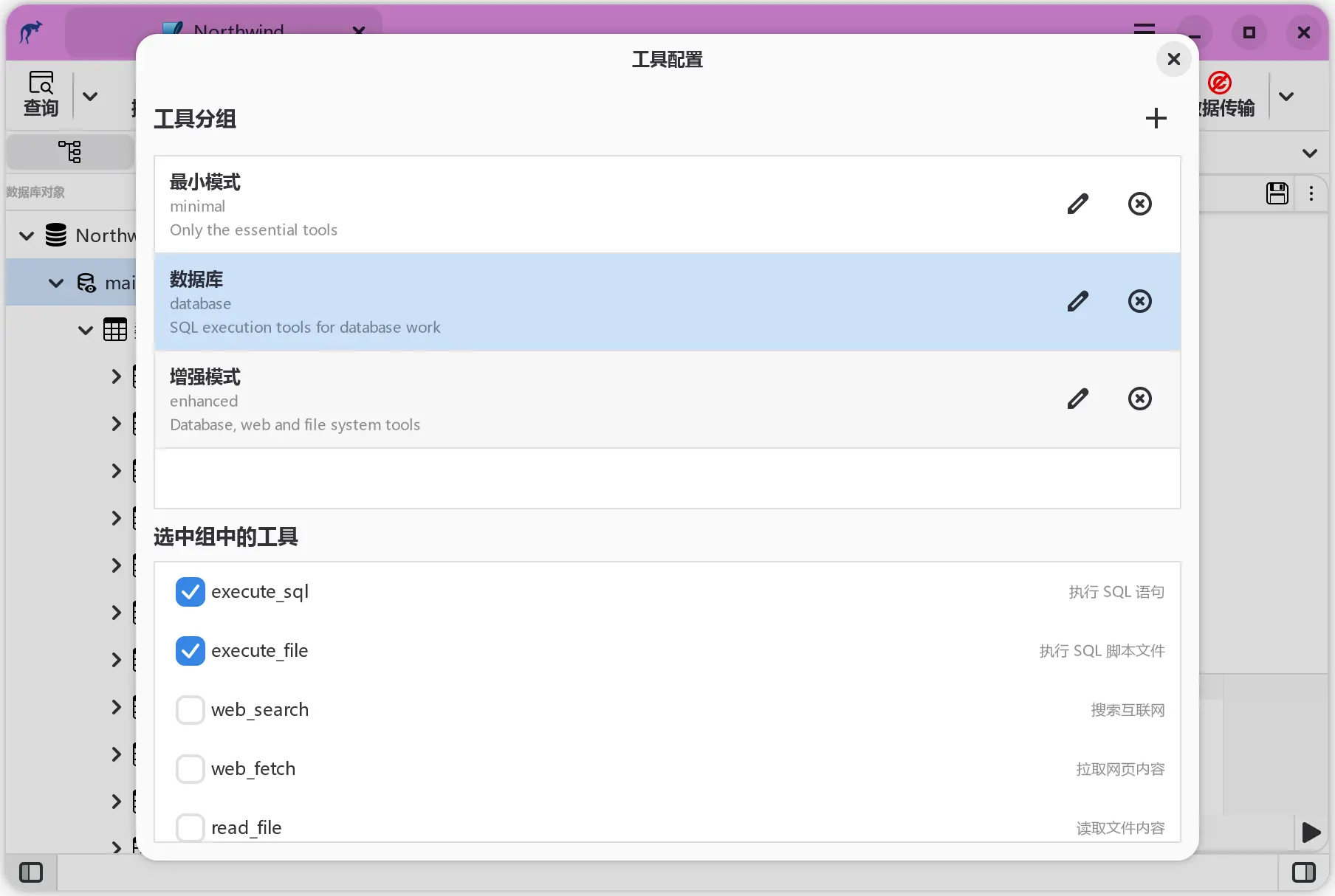Viewport: 1335px width, 896px height.
Task: Add a new tool group with plus
Action: click(x=1156, y=118)
